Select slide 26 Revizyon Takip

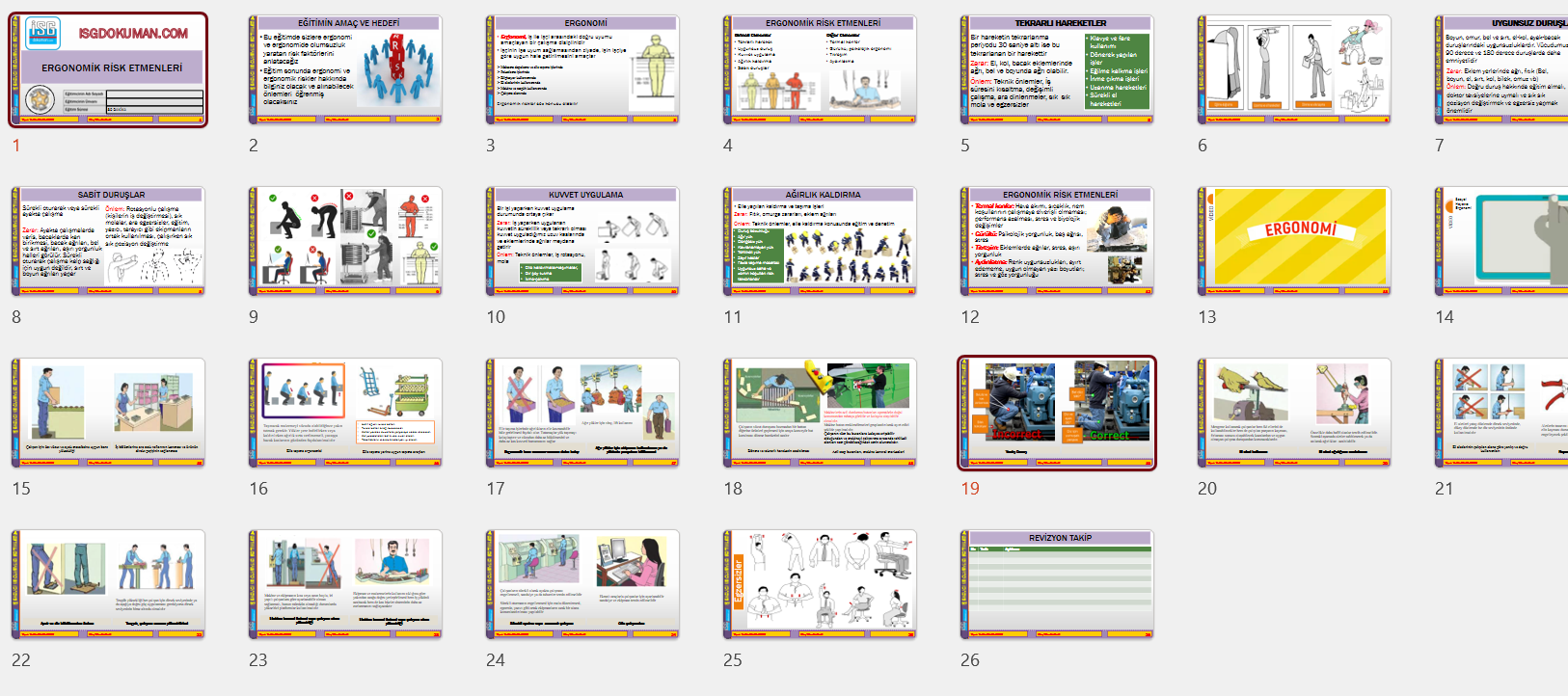pos(1057,584)
